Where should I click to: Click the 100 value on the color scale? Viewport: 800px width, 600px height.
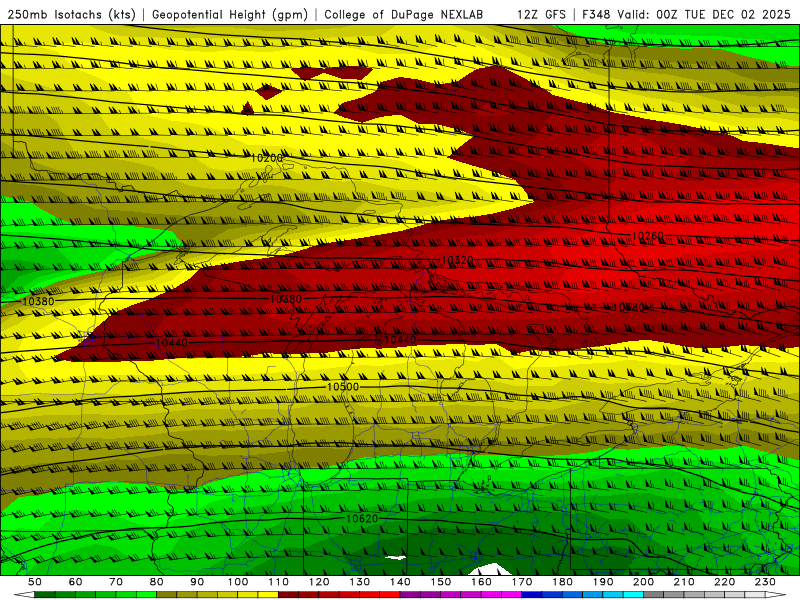tap(238, 582)
